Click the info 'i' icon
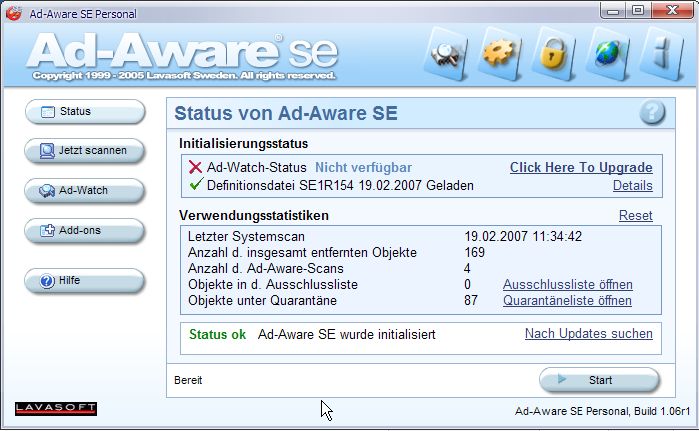Image resolution: width=699 pixels, height=431 pixels. (x=662, y=54)
